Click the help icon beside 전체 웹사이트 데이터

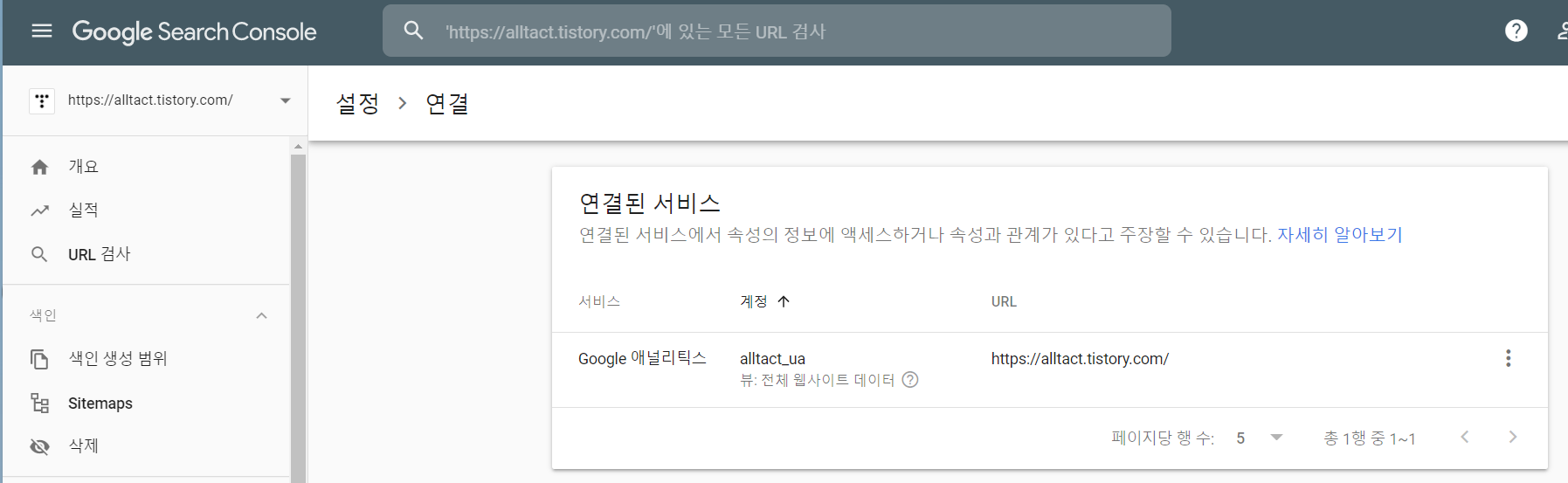point(910,380)
